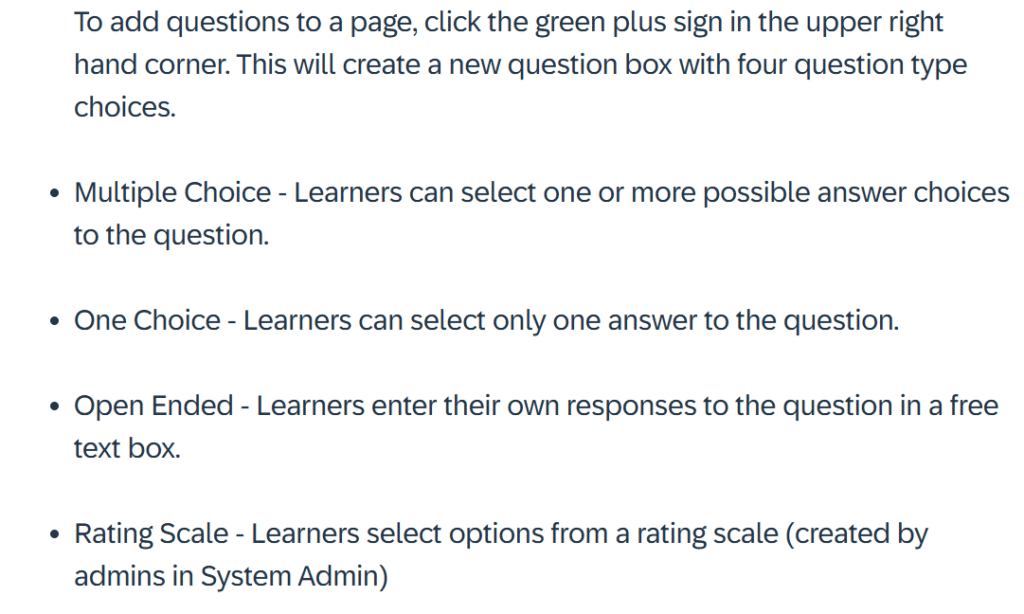
Task: Click the bullet before Multiple Choice
Action: (x=55, y=193)
